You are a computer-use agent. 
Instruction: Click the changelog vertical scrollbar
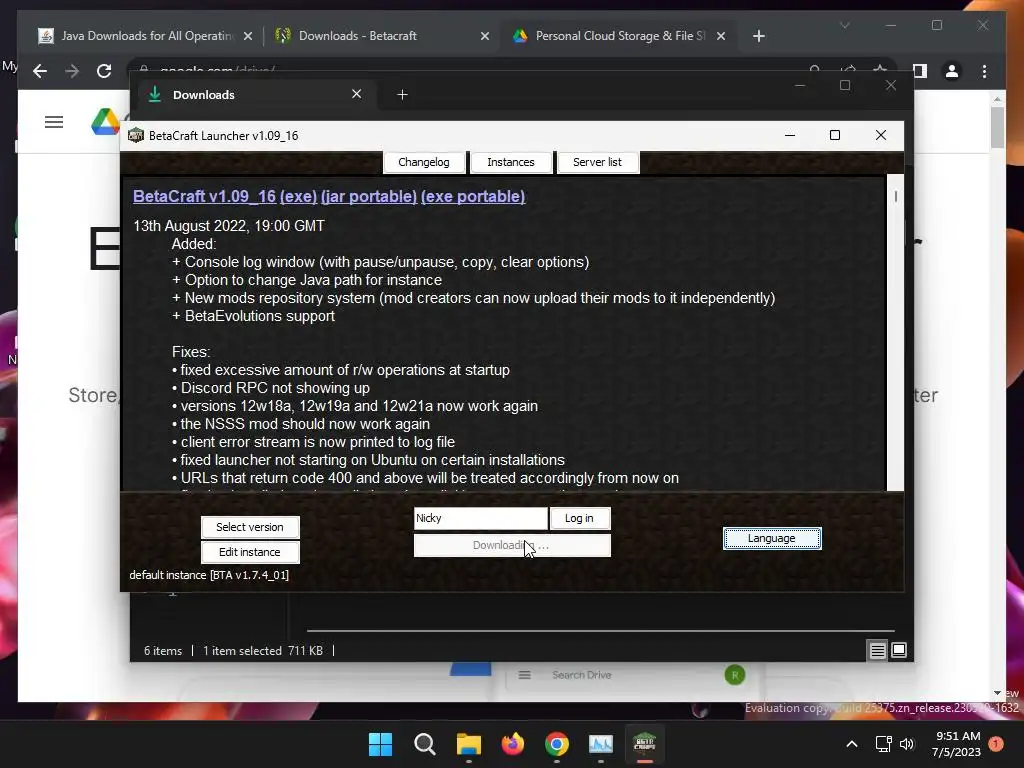pos(895,332)
